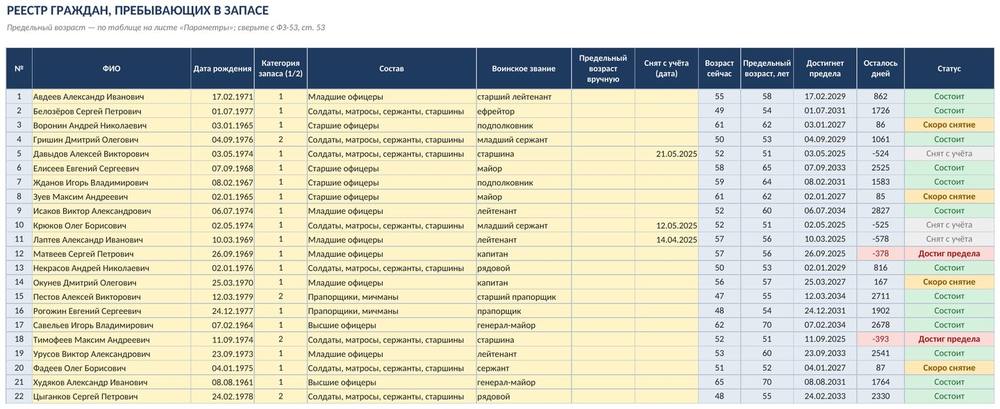Select cell Воронин Андрей Николаевич
Image resolution: width=1000 pixels, height=409 pixels.
[x=111, y=125]
